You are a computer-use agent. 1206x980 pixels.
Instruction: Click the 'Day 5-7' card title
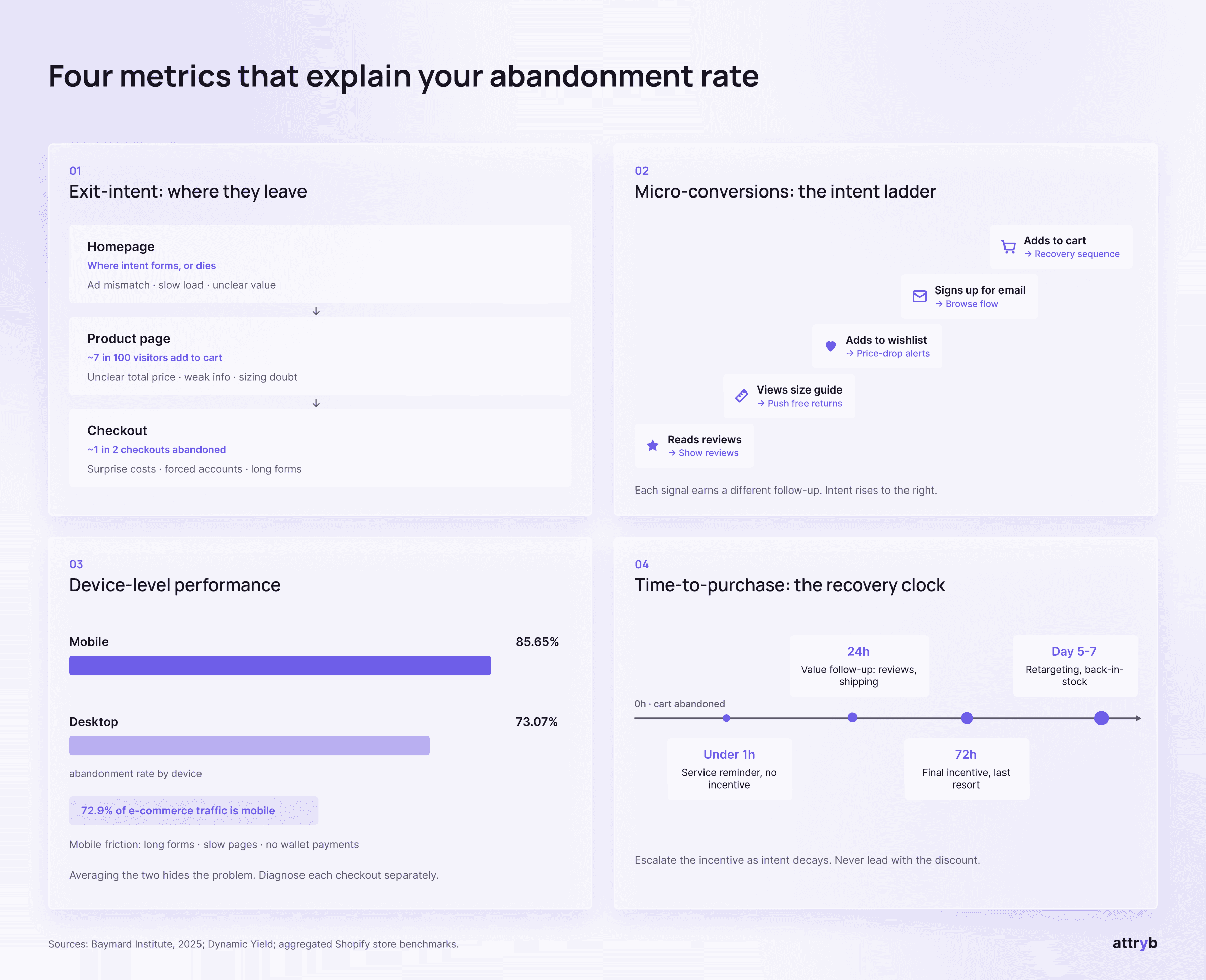(x=1074, y=652)
